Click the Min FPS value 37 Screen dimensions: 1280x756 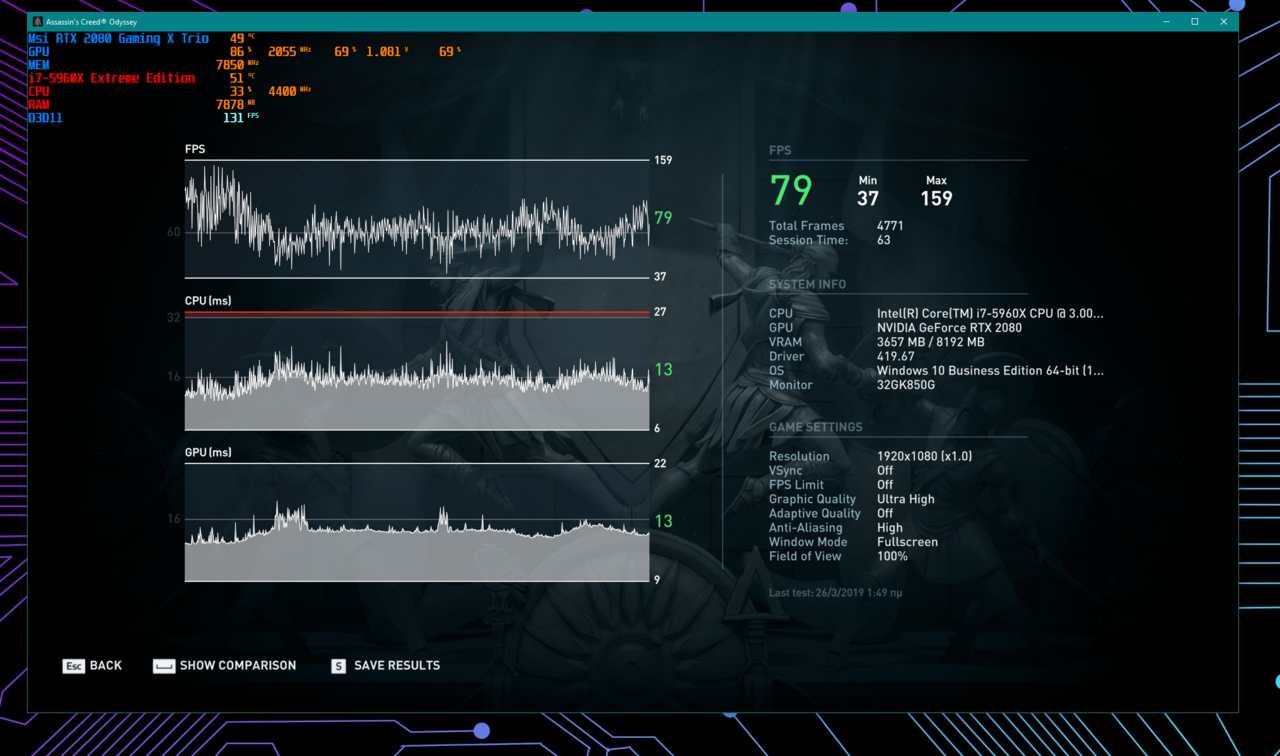click(867, 198)
